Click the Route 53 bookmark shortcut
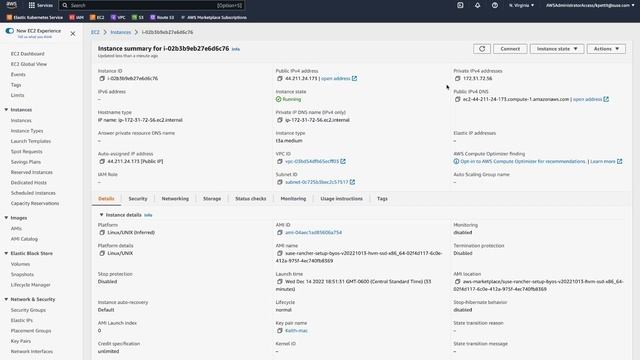The height and width of the screenshot is (360, 640). (162, 18)
